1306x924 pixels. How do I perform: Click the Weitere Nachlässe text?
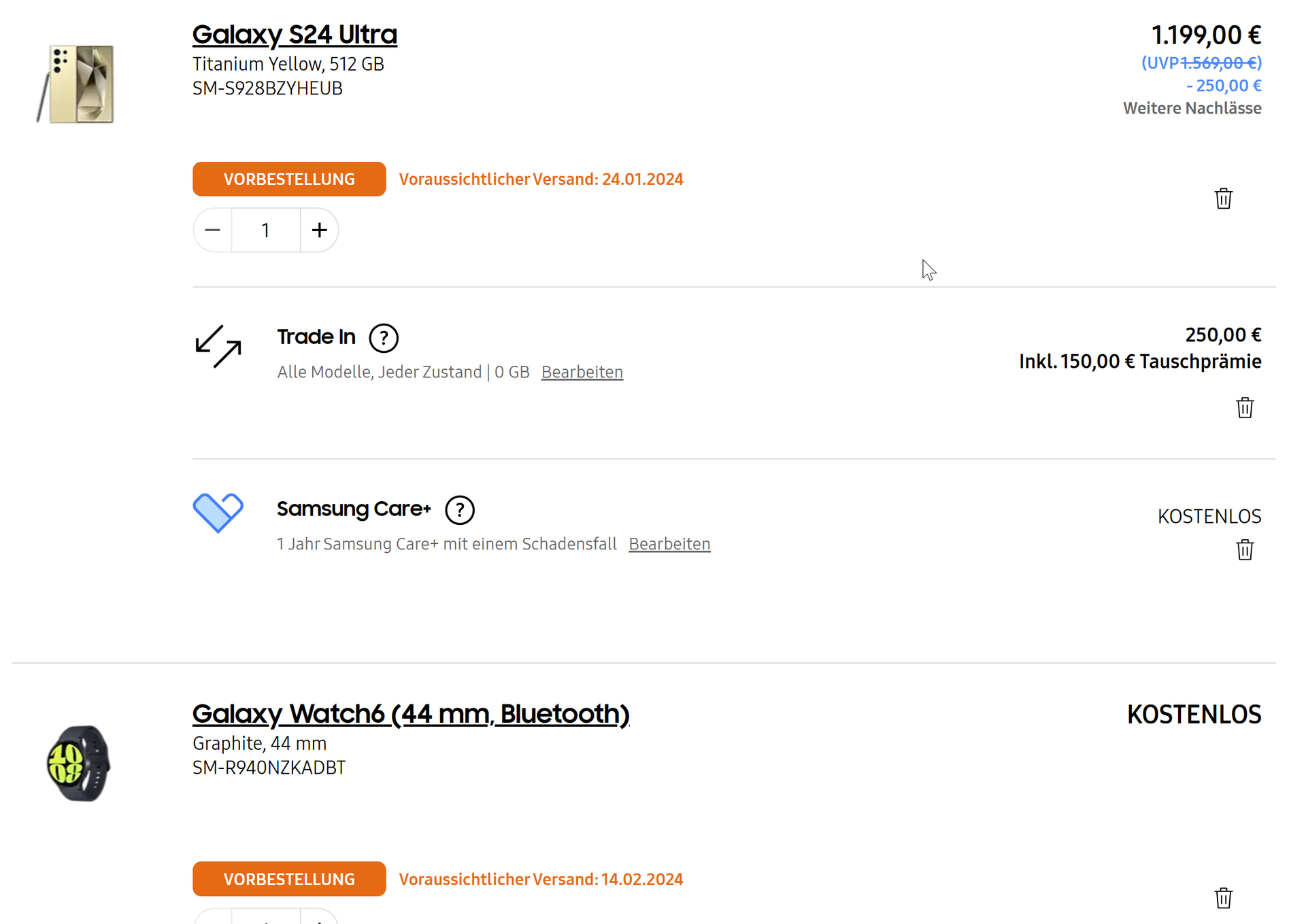click(1192, 108)
